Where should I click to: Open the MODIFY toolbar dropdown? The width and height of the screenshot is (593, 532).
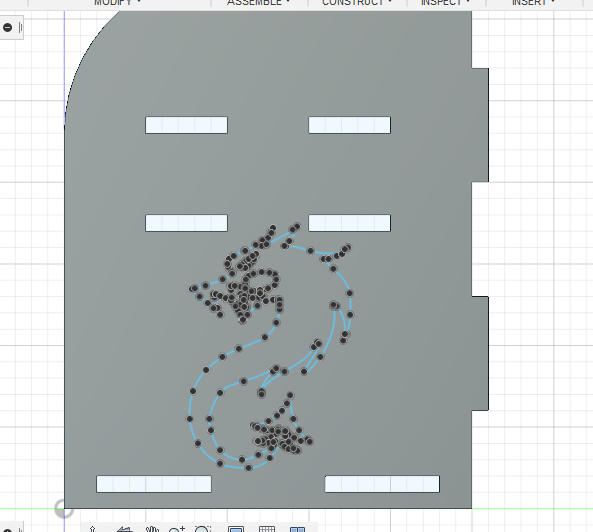point(117,2)
